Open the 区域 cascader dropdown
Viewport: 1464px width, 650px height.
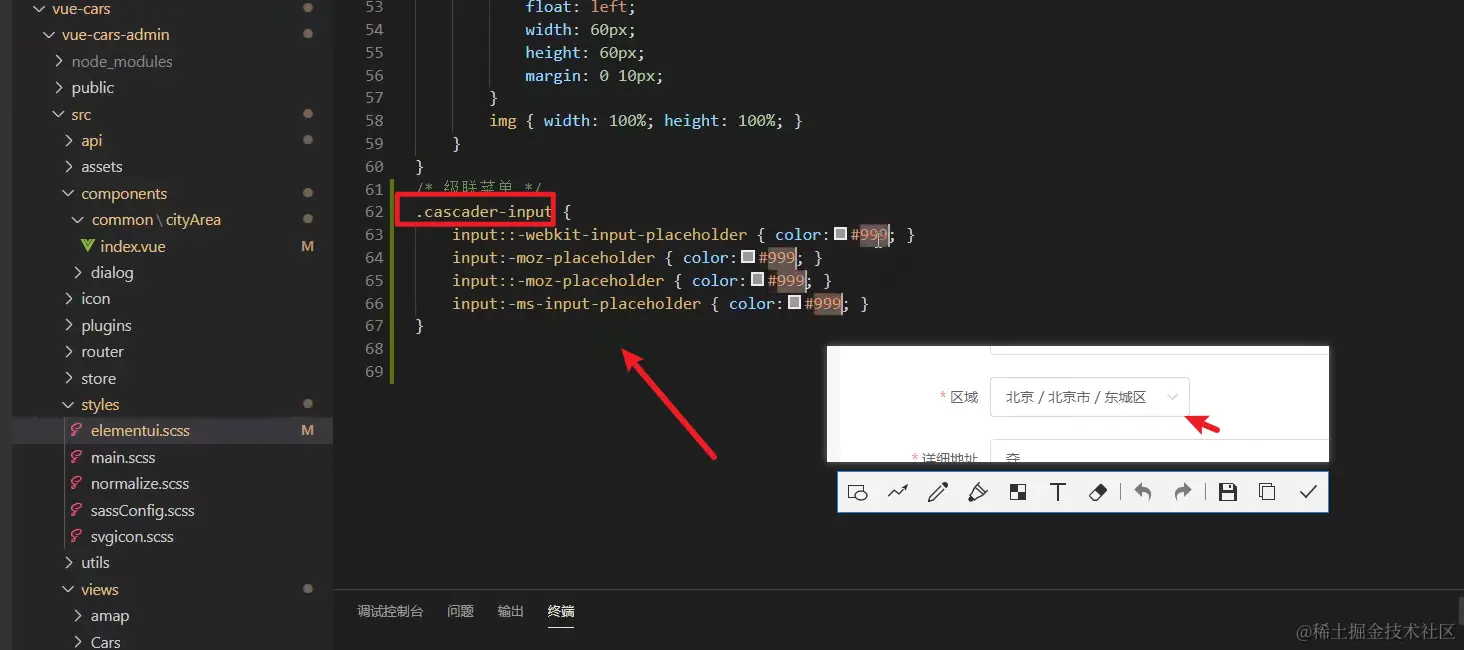point(1090,397)
